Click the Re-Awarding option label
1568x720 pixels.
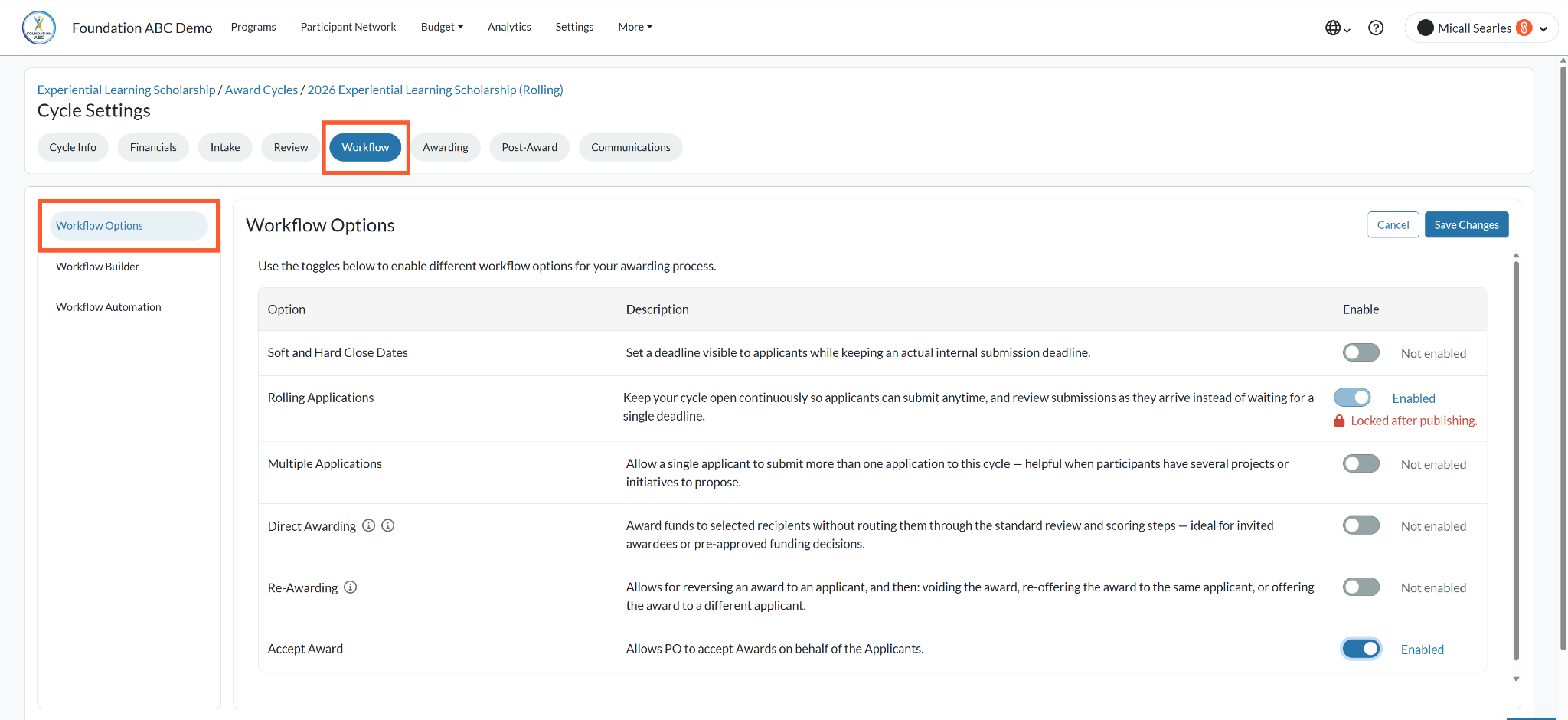(302, 587)
